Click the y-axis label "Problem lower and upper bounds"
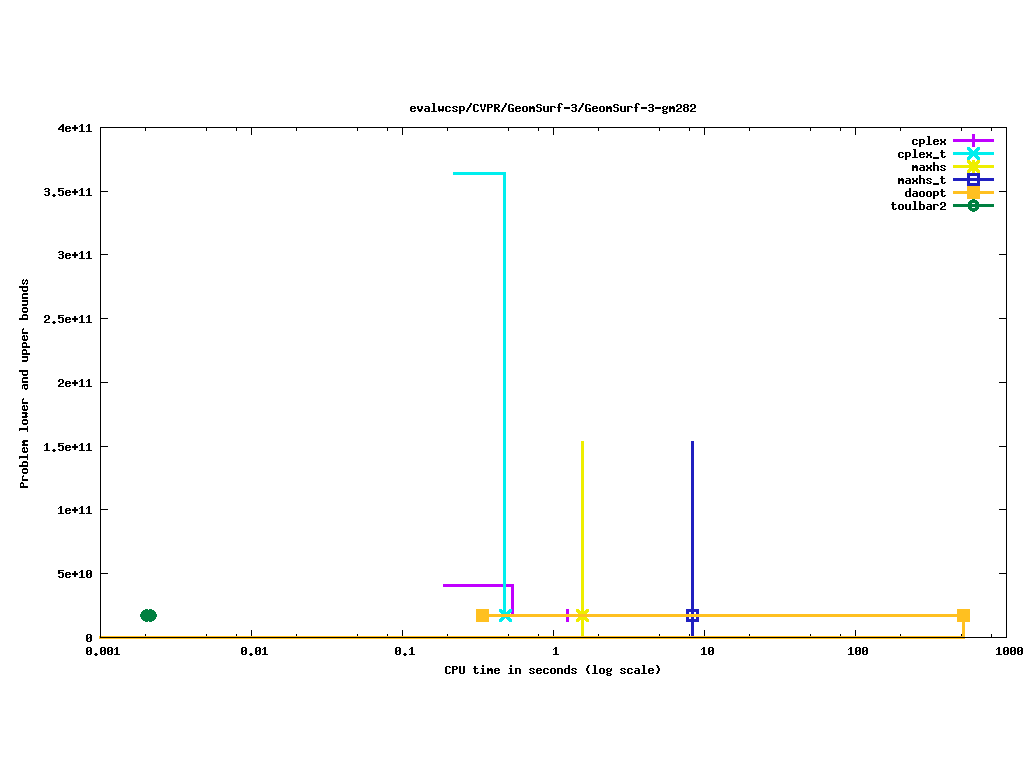 (24, 383)
